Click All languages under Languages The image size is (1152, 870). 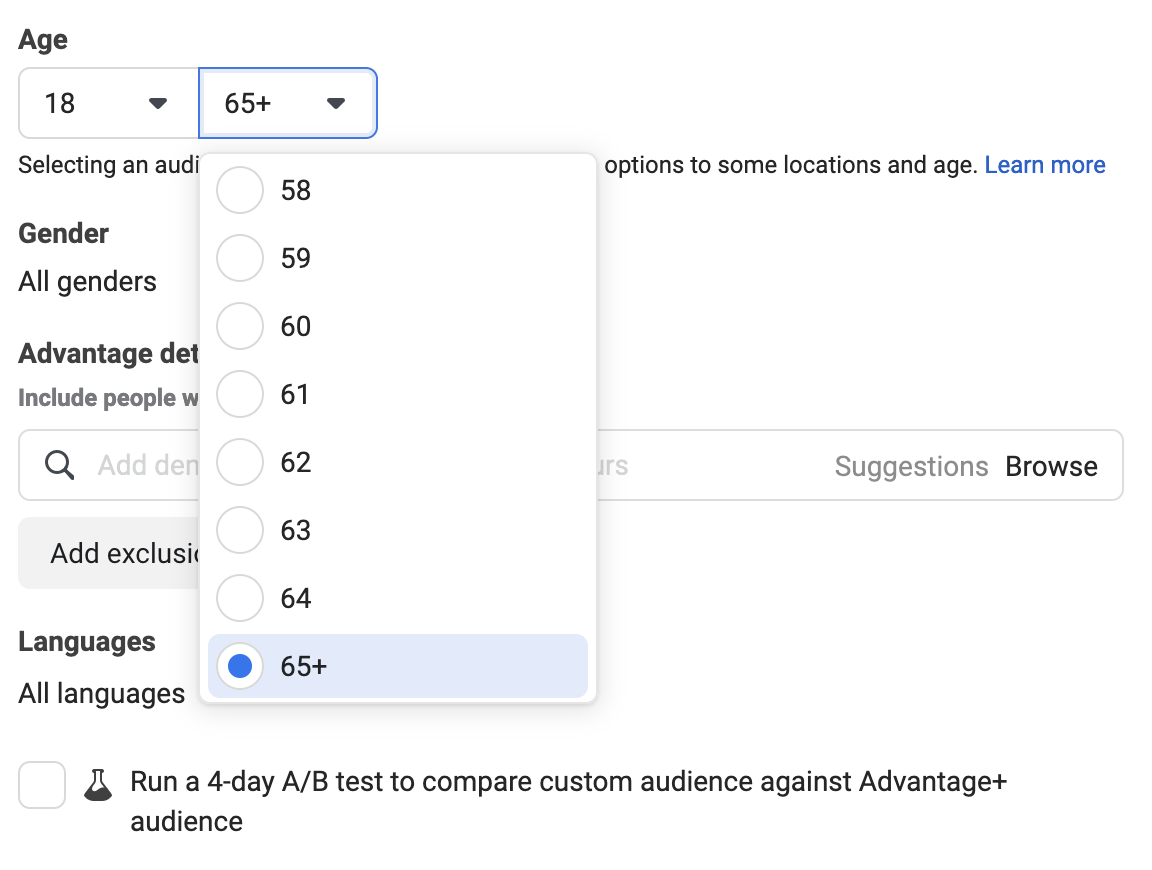101,693
